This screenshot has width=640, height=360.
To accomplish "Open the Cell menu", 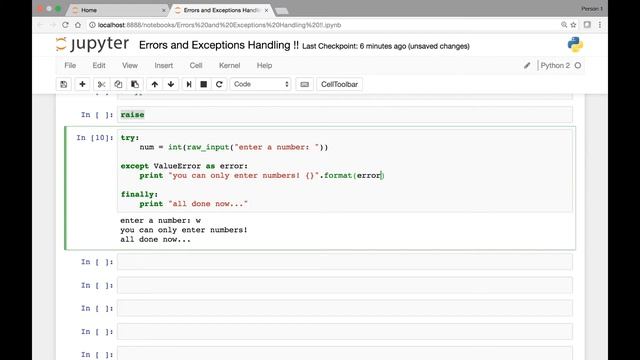I will pyautogui.click(x=196, y=65).
